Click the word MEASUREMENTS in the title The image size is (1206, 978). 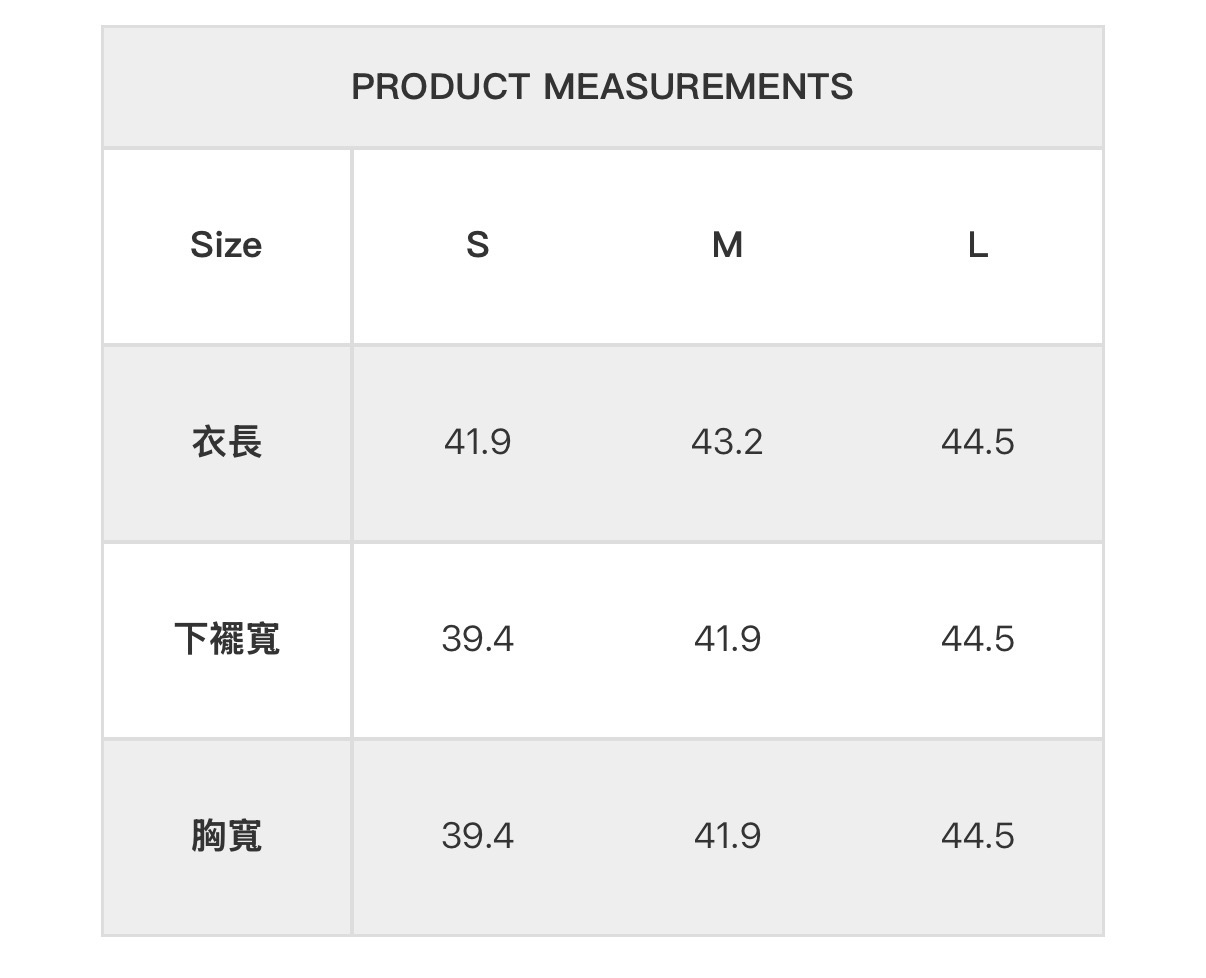[698, 87]
